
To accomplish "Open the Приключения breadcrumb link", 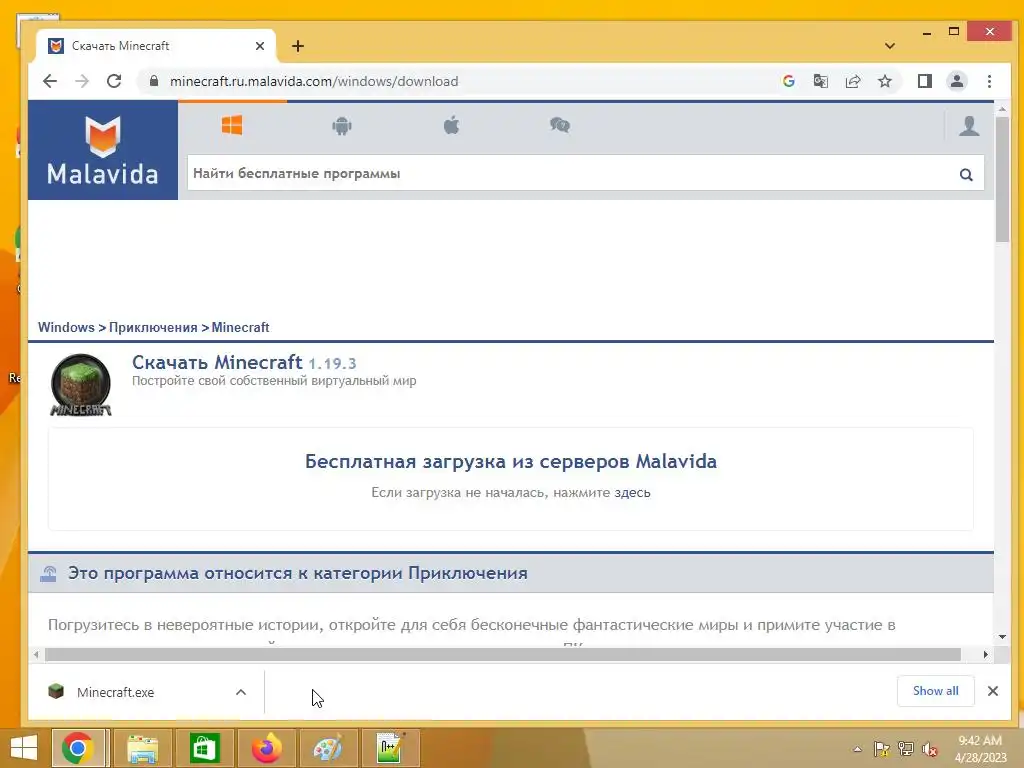I will 153,327.
